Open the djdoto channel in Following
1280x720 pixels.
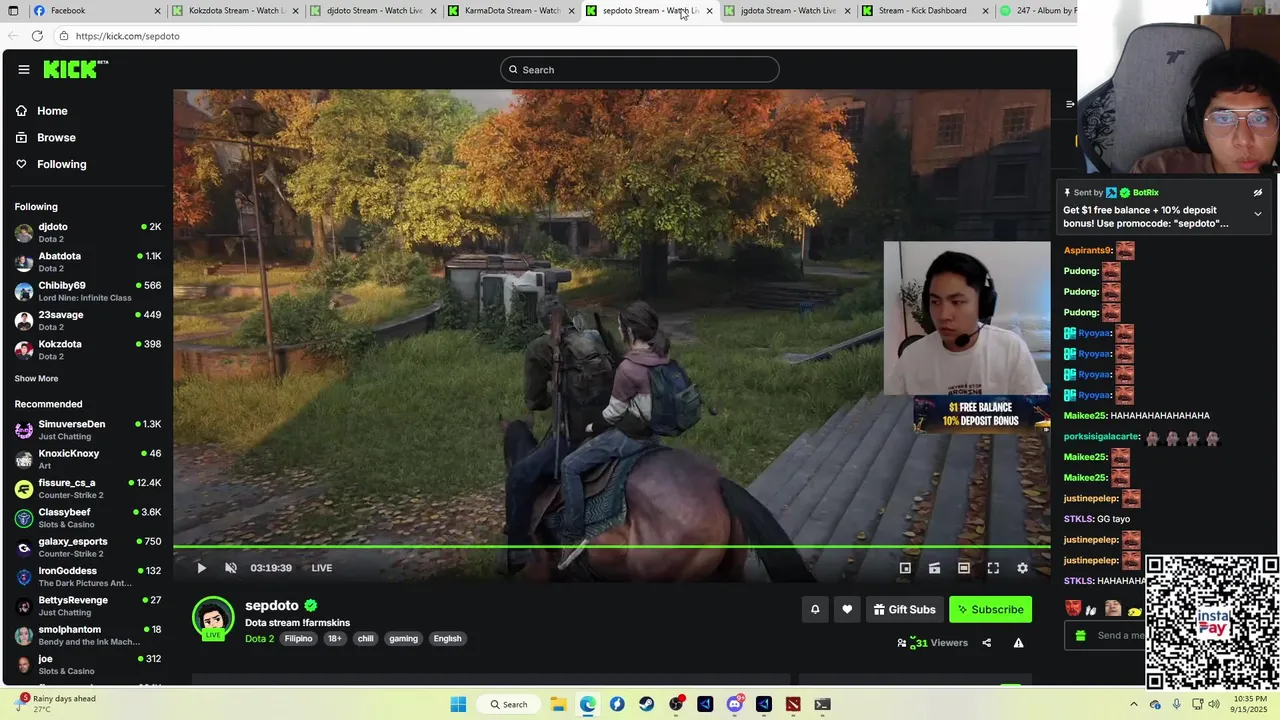click(x=88, y=232)
